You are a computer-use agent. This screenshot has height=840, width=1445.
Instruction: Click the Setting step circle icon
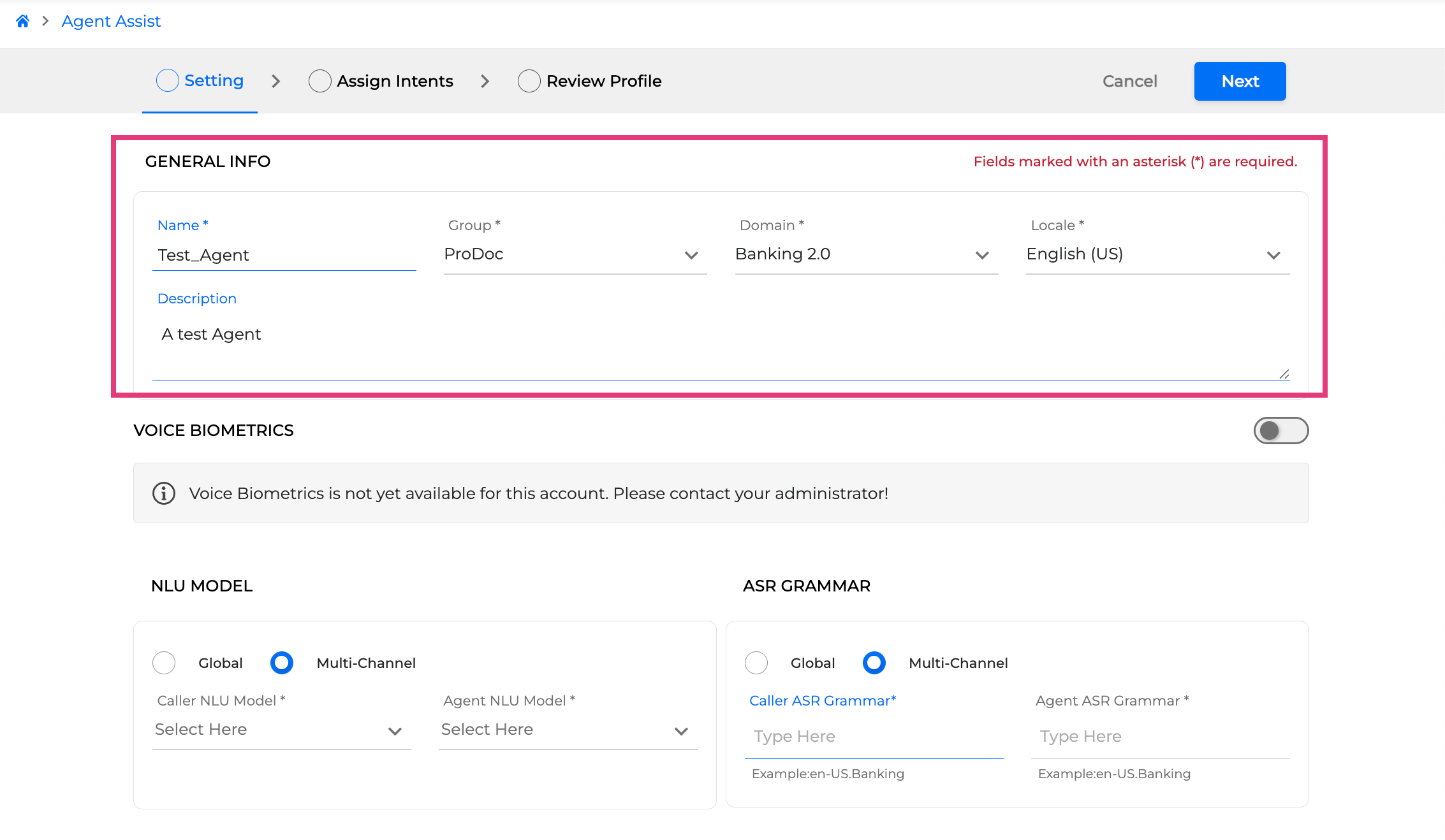pos(168,81)
